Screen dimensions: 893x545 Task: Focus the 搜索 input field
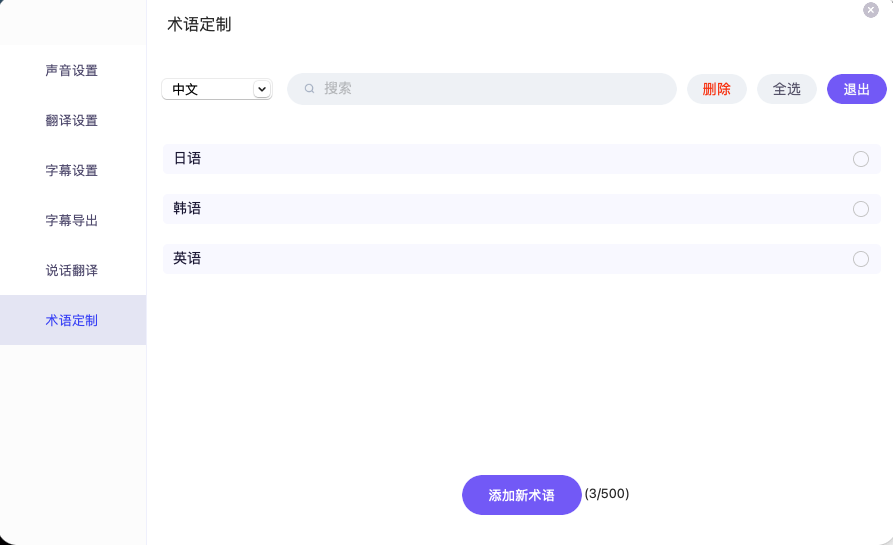coord(490,89)
